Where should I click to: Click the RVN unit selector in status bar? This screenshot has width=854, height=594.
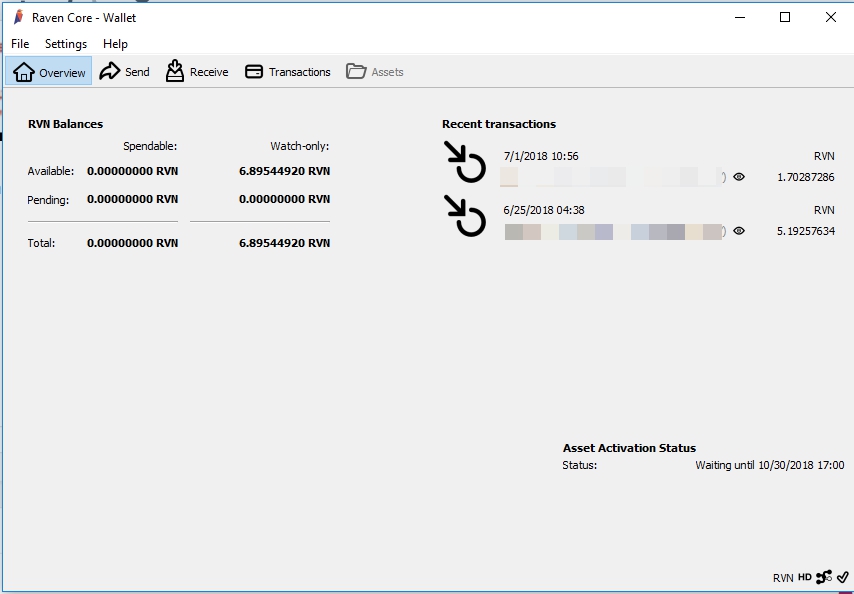coord(783,578)
